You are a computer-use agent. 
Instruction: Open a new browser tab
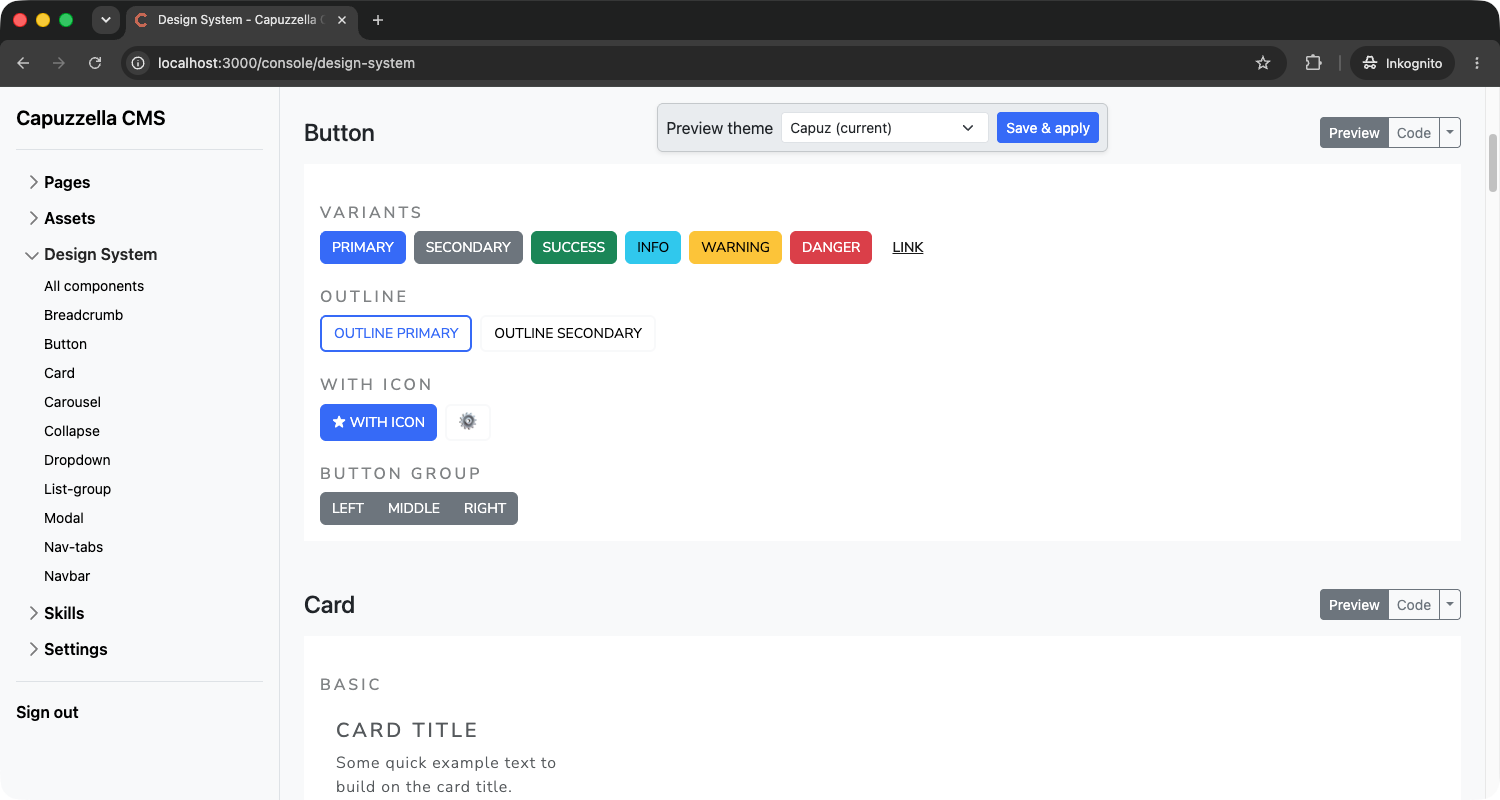click(378, 20)
